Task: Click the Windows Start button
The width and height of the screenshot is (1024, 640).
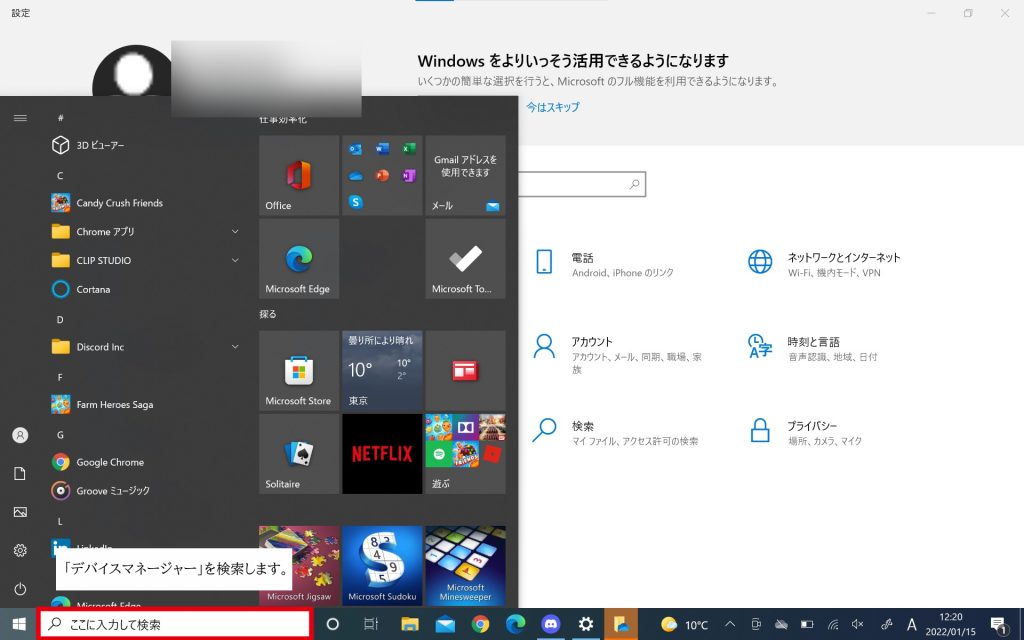Action: point(19,624)
